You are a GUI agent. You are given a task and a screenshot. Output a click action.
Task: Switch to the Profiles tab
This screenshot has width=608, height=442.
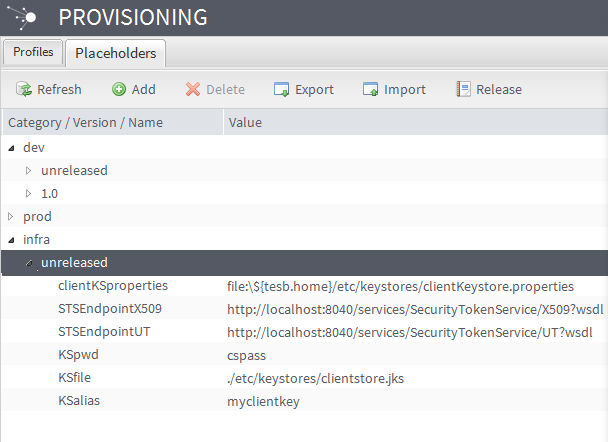tap(33, 52)
